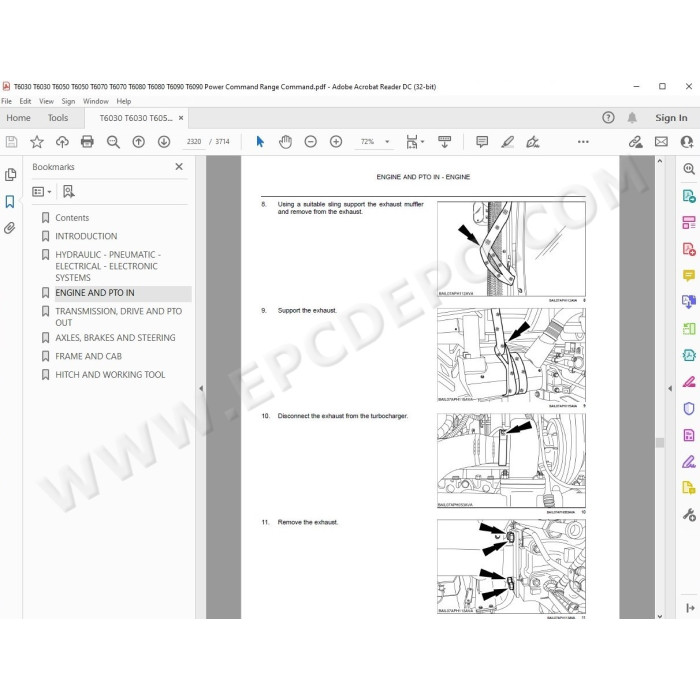Go to the previous page

coord(138,142)
